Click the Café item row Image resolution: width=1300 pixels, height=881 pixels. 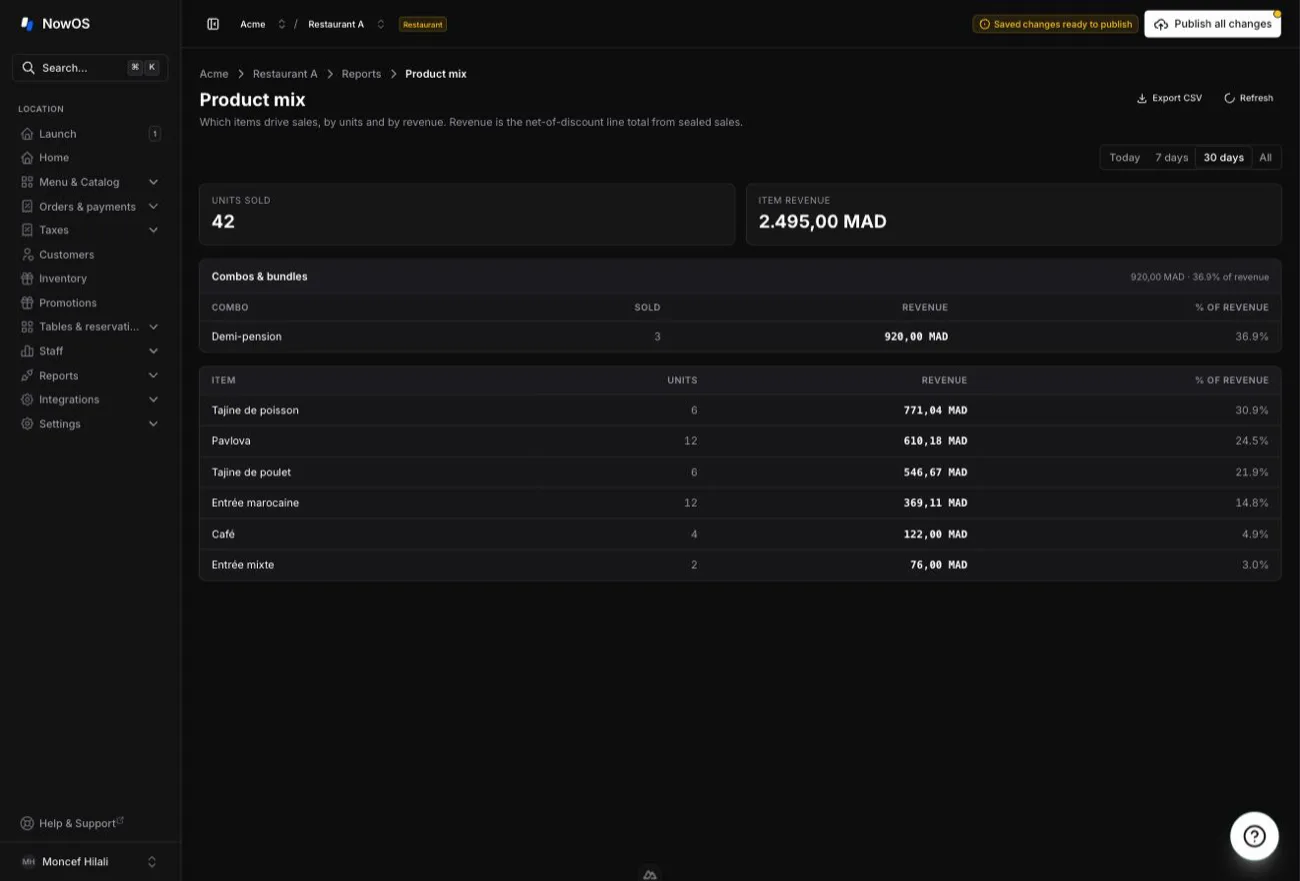[740, 534]
